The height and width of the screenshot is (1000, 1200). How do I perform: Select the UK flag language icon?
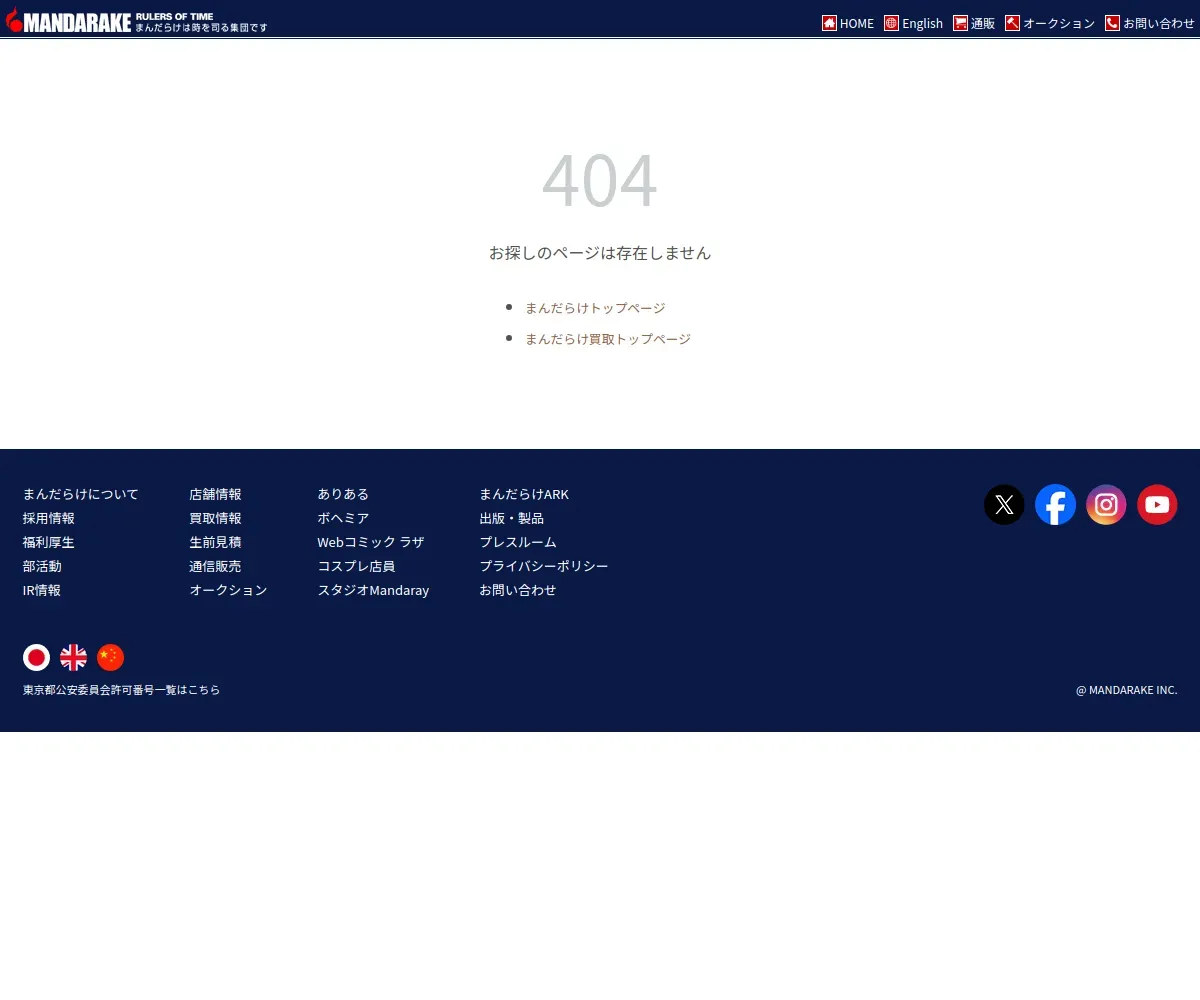(x=73, y=657)
